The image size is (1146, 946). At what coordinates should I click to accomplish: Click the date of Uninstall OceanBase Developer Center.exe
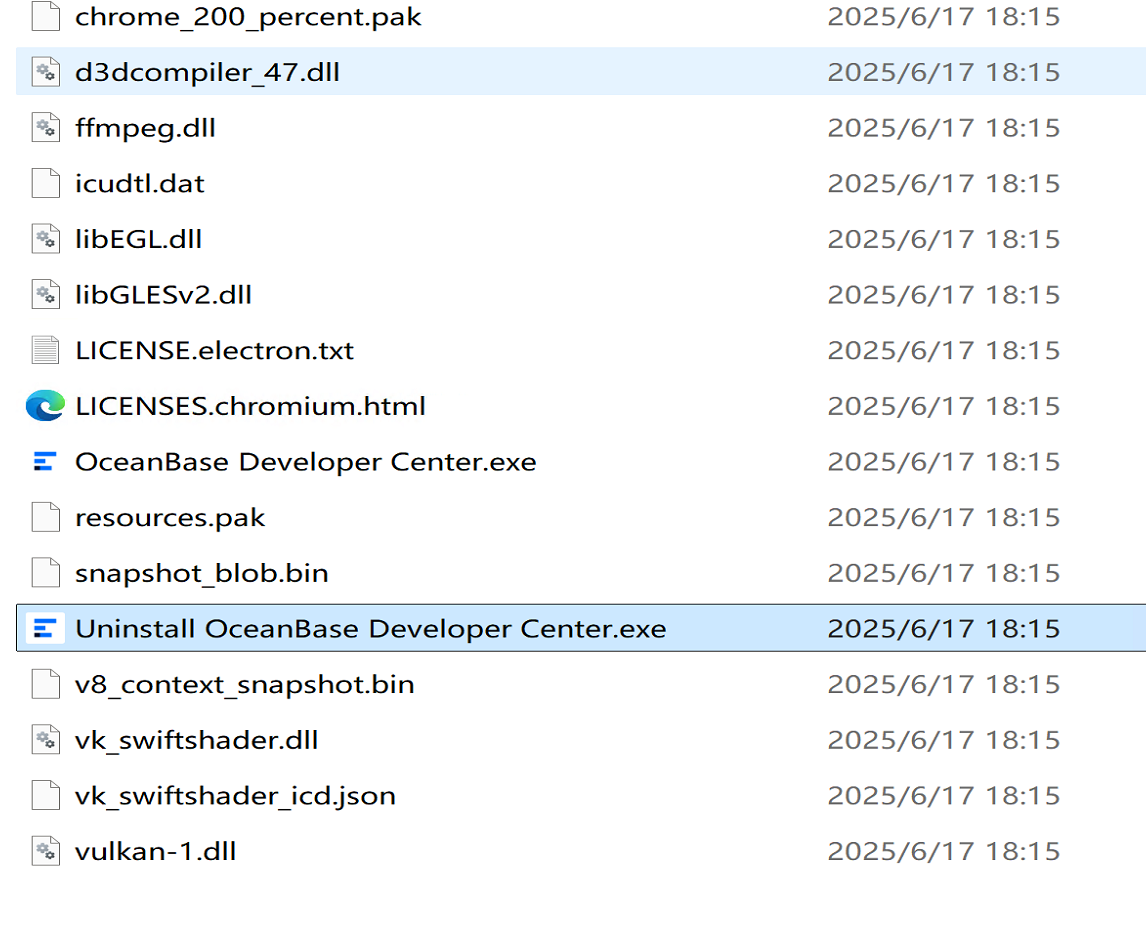944,629
